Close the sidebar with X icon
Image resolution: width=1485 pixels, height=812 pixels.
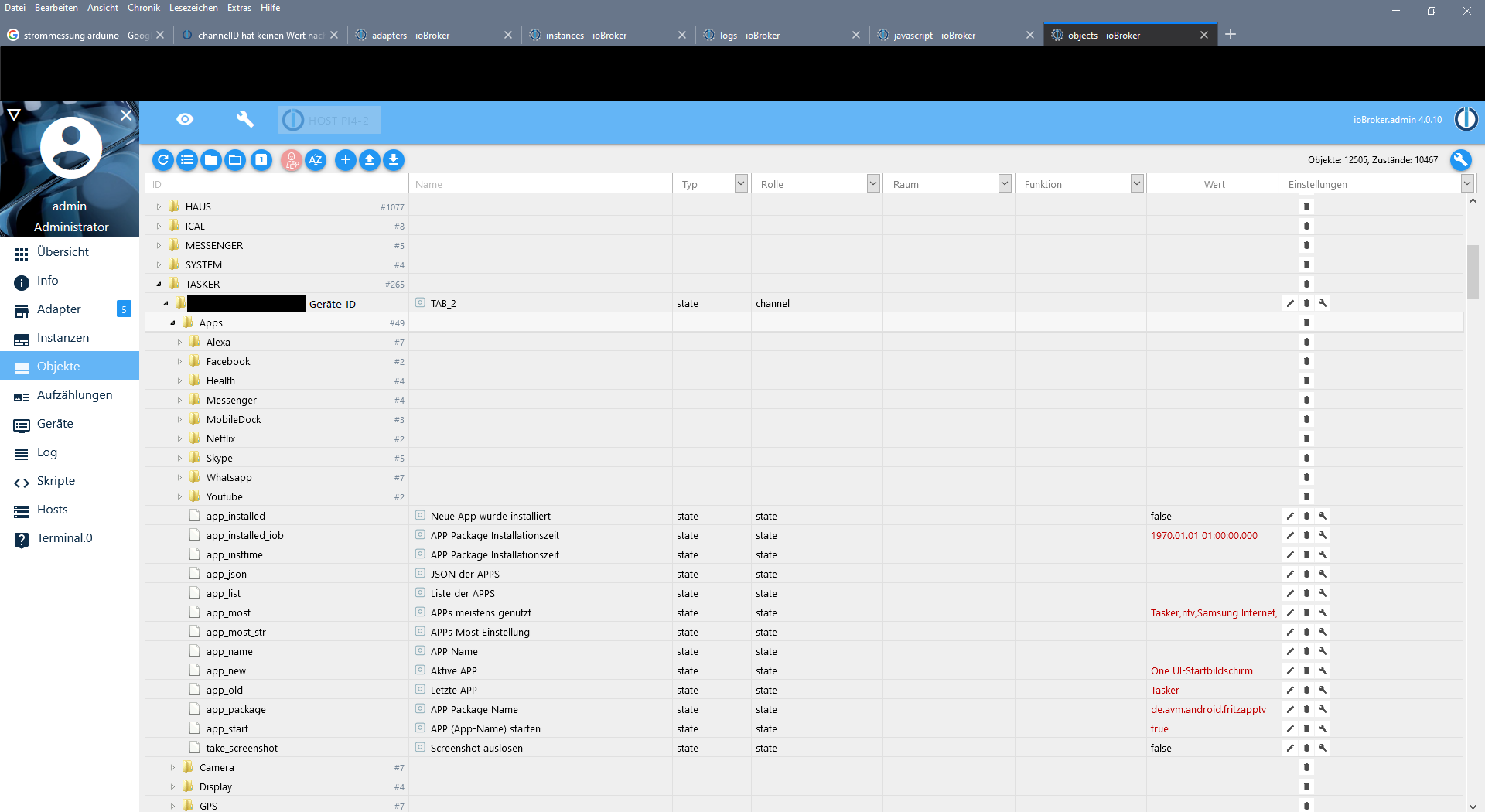pos(126,114)
